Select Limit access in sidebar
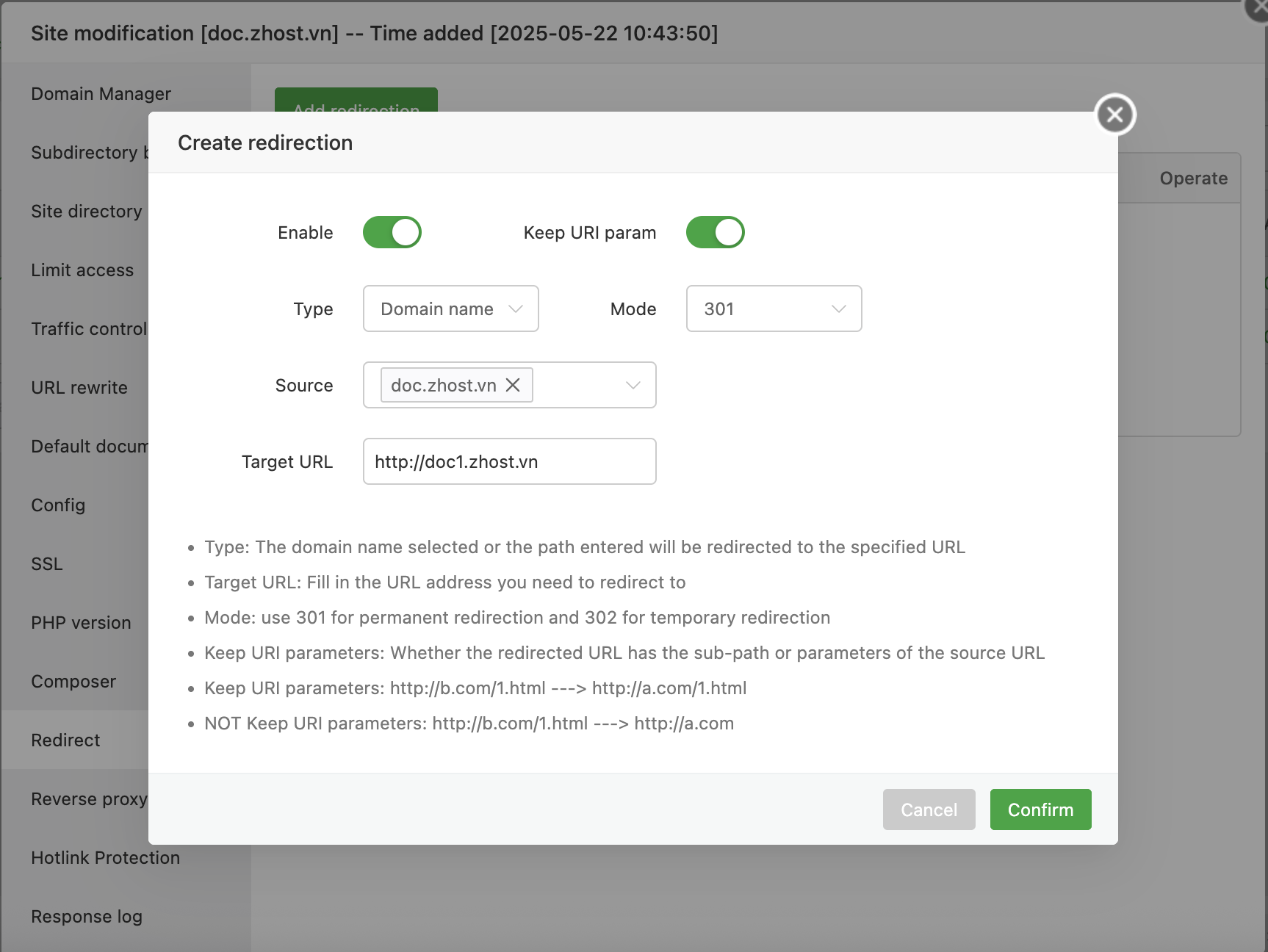This screenshot has width=1268, height=952. (82, 270)
